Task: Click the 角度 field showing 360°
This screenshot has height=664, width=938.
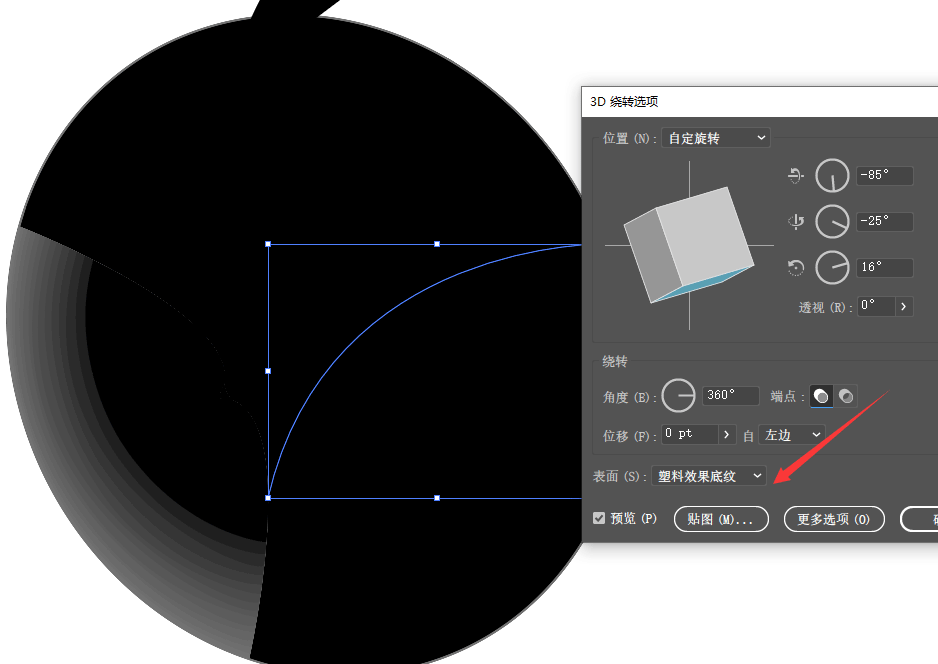Action: (x=730, y=395)
